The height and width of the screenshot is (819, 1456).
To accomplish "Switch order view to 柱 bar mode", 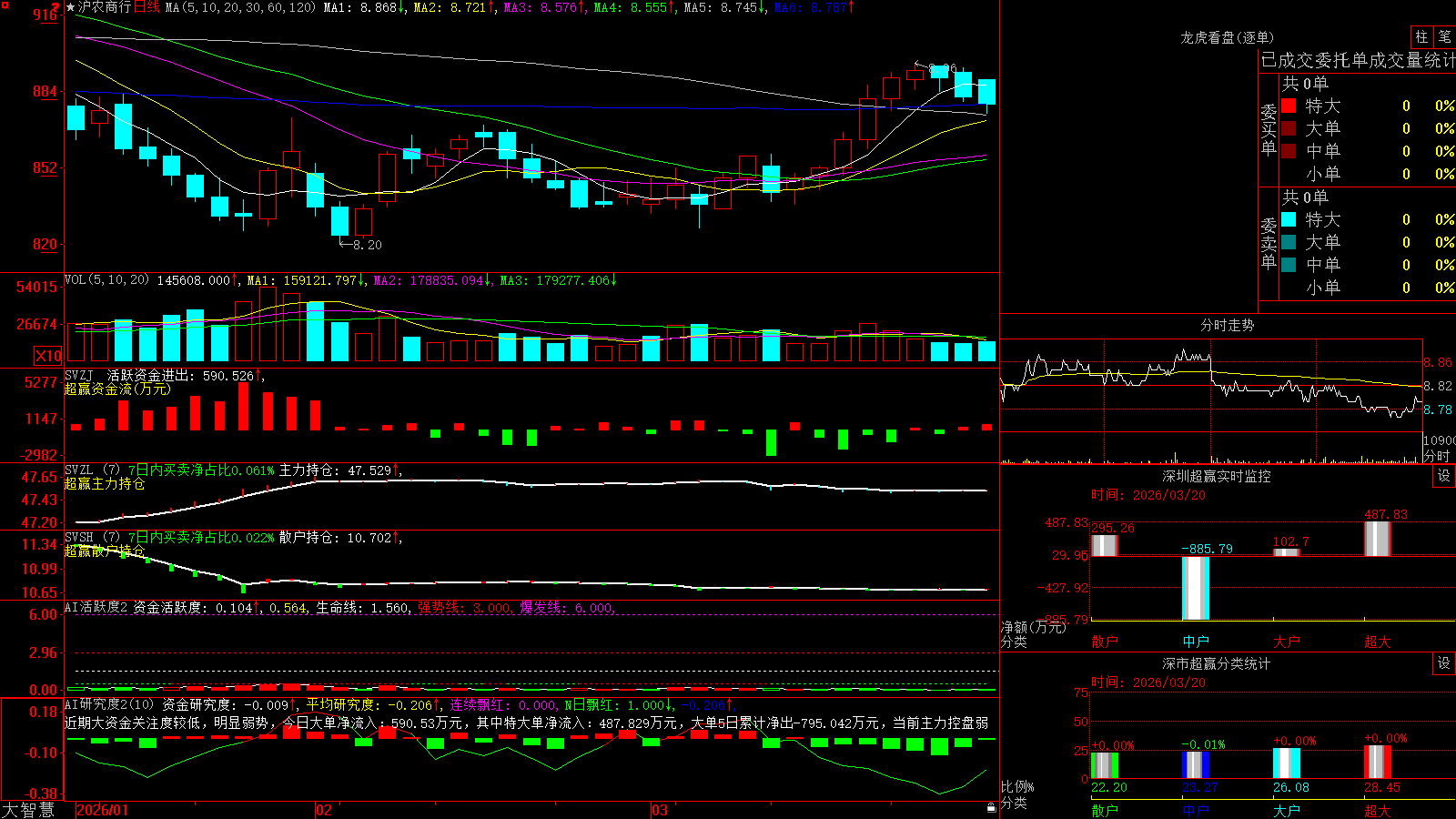I will (1421, 36).
